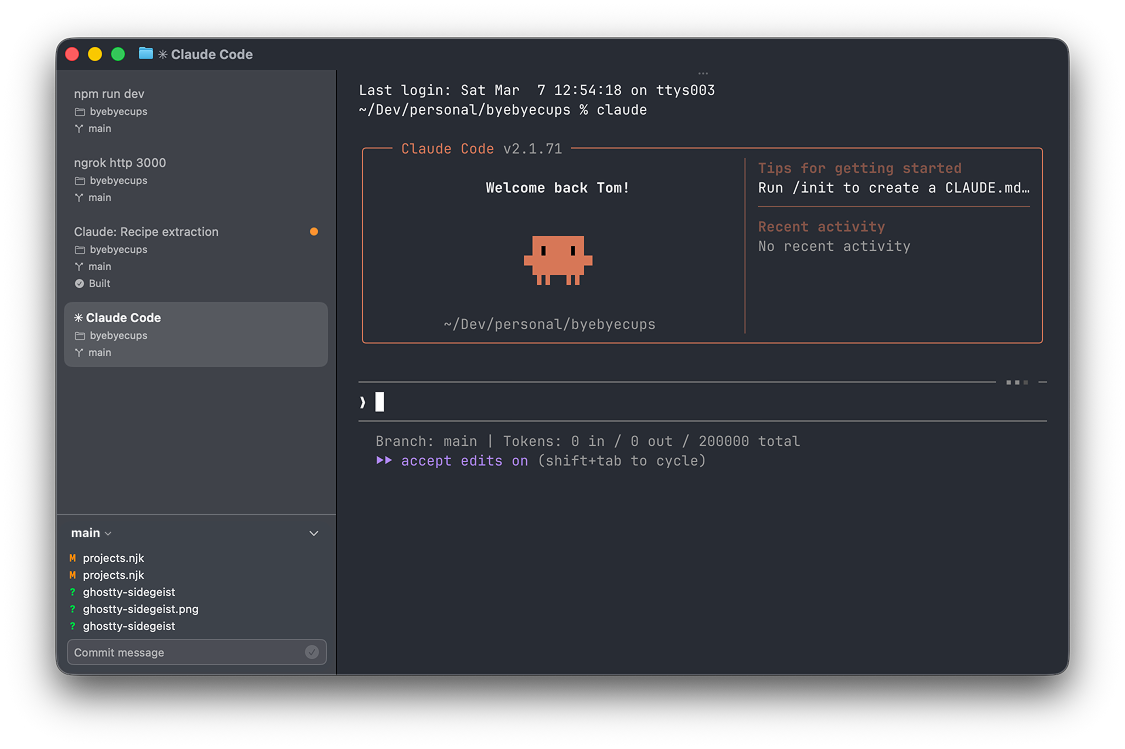Select the Claude Code sidebar session
The image size is (1125, 749).
[x=196, y=334]
